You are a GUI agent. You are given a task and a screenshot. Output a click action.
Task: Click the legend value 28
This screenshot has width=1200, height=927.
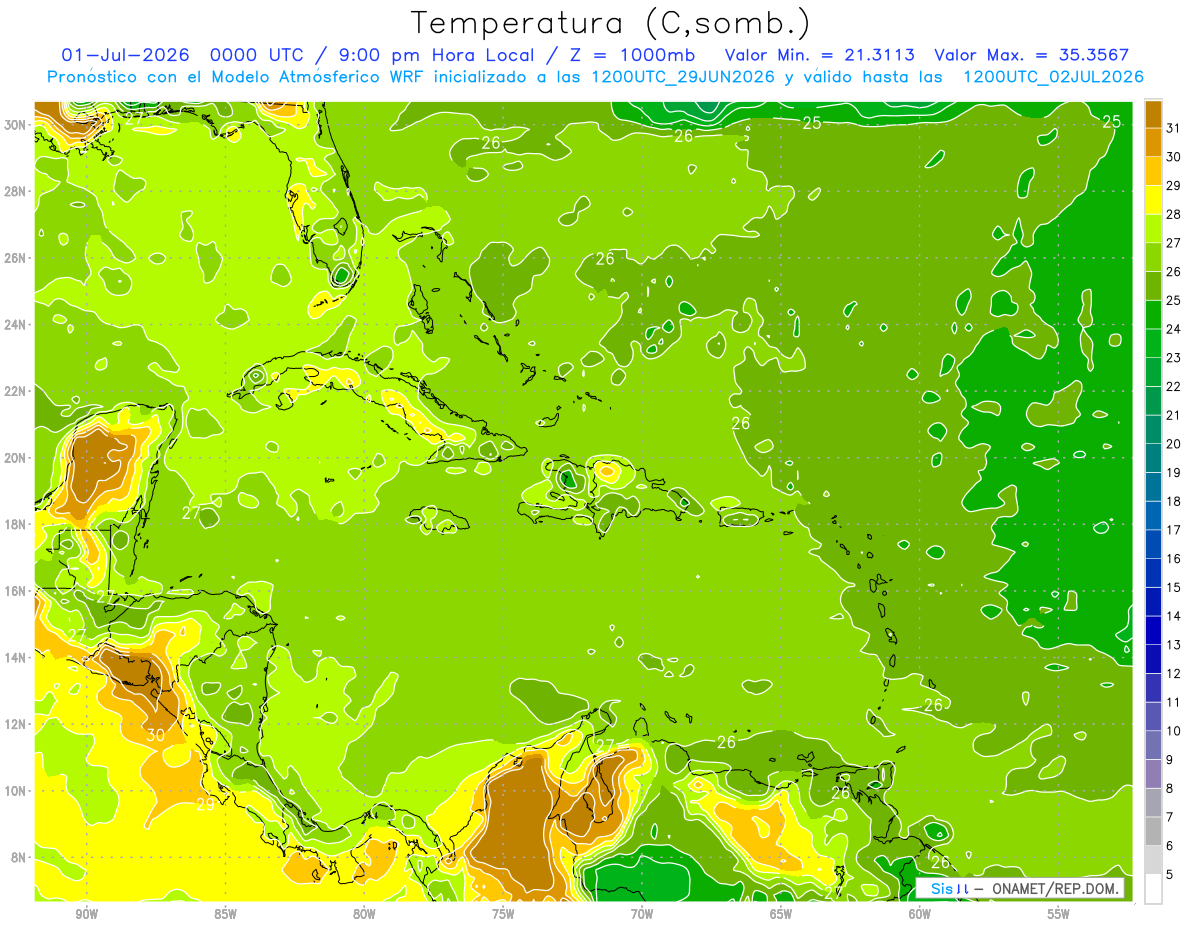(1174, 214)
